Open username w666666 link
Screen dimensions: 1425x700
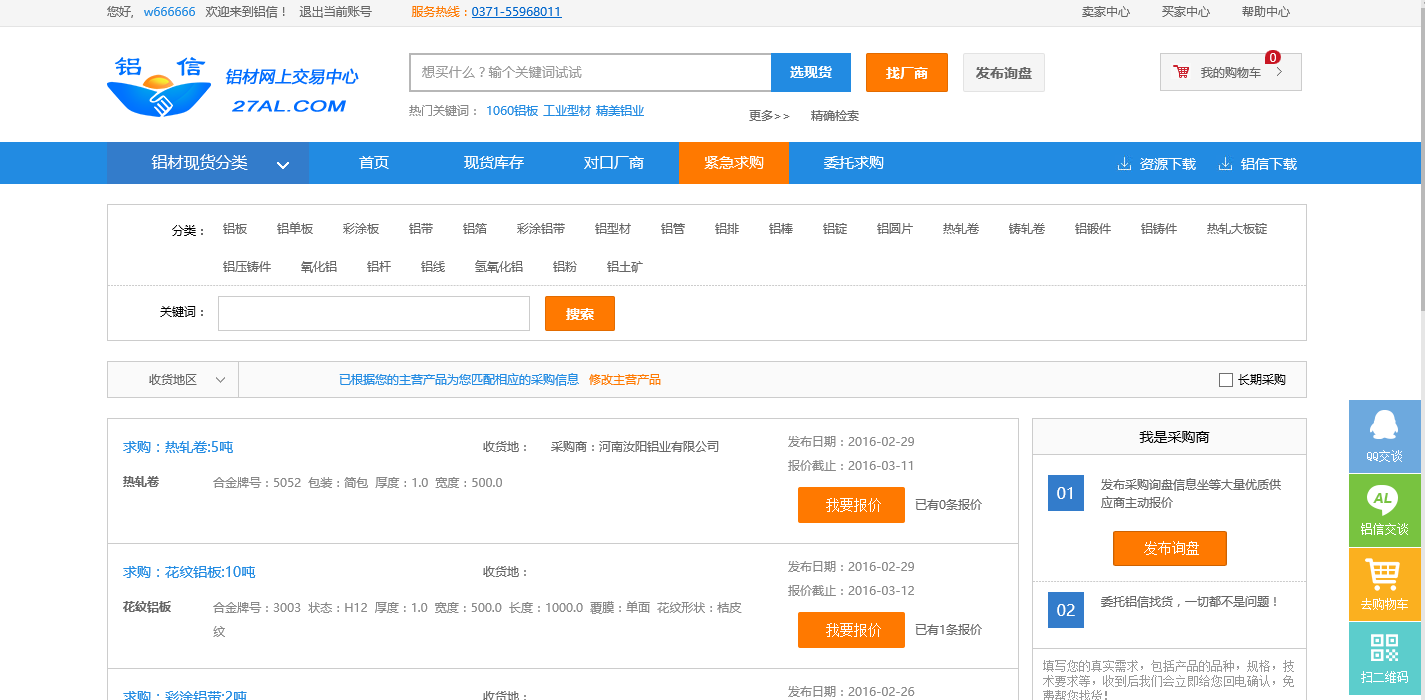(x=170, y=12)
